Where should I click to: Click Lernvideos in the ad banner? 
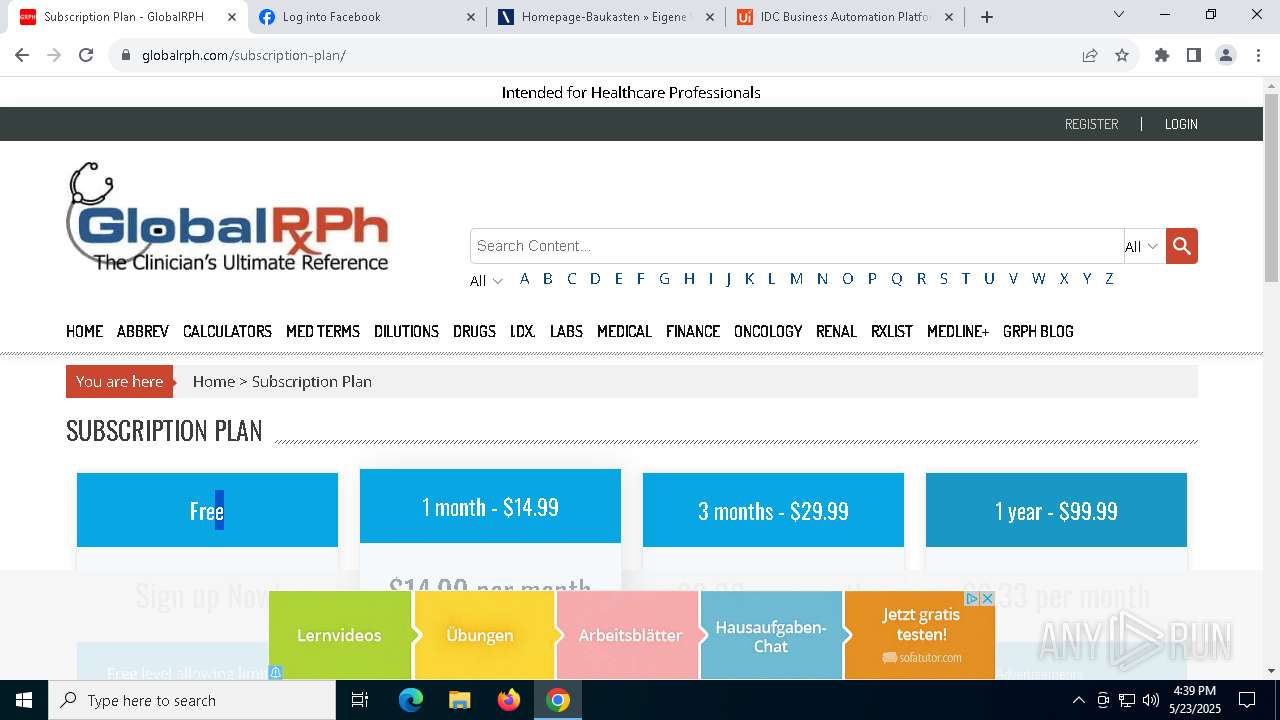[x=339, y=635]
